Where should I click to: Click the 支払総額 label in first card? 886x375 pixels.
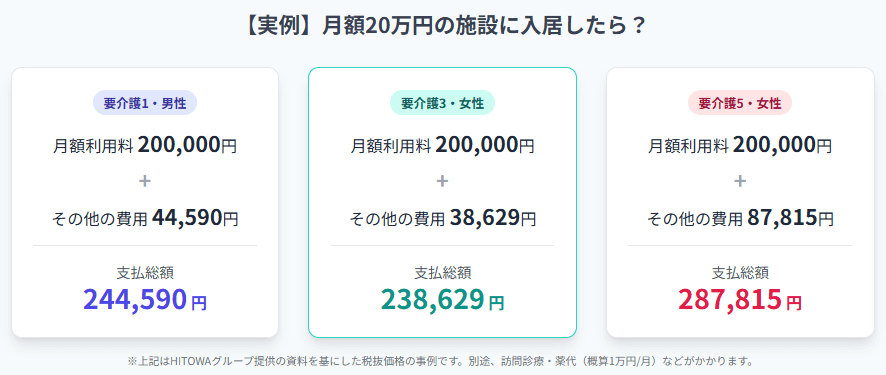pyautogui.click(x=145, y=273)
